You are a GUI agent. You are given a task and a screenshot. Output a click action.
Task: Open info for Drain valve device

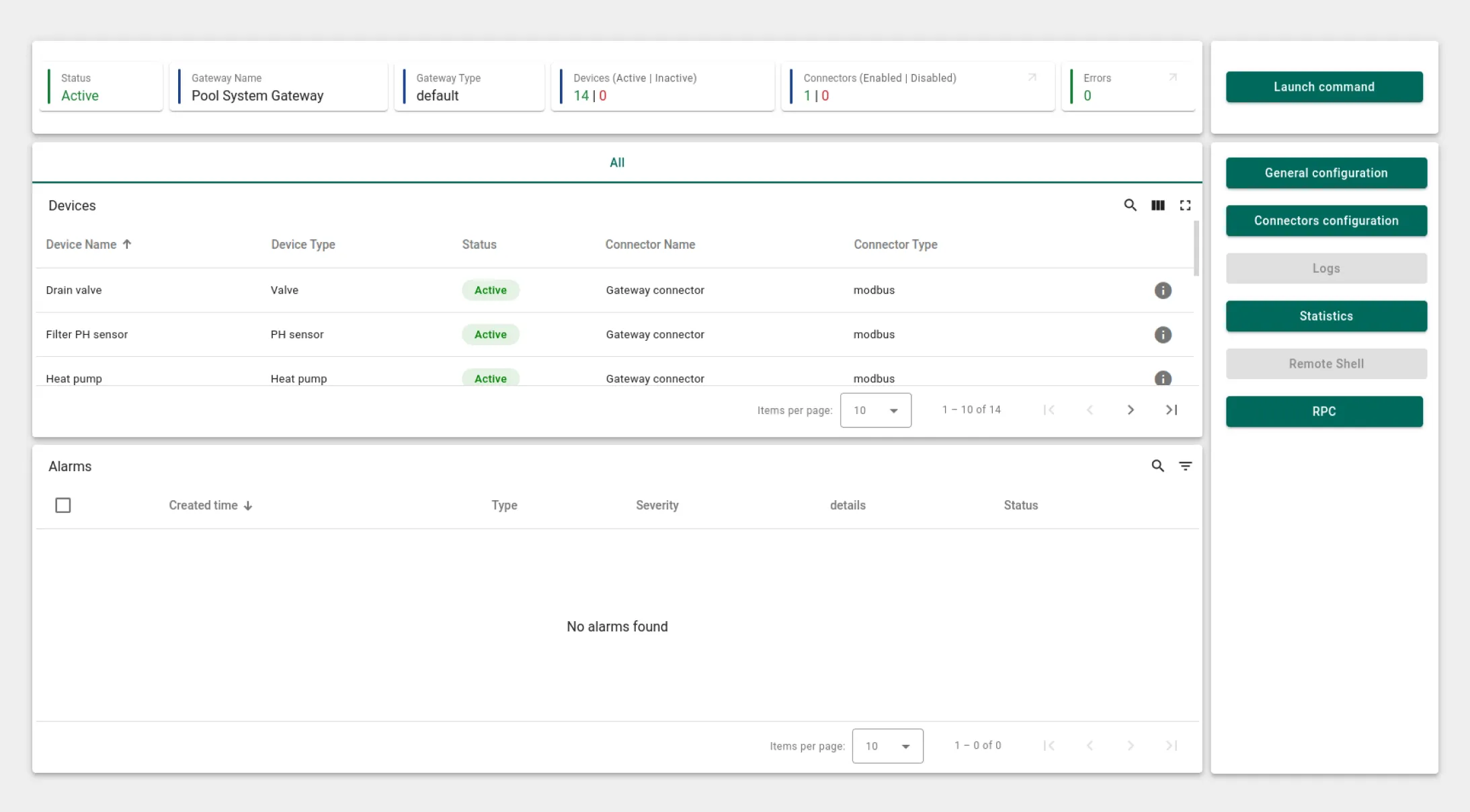click(x=1163, y=290)
